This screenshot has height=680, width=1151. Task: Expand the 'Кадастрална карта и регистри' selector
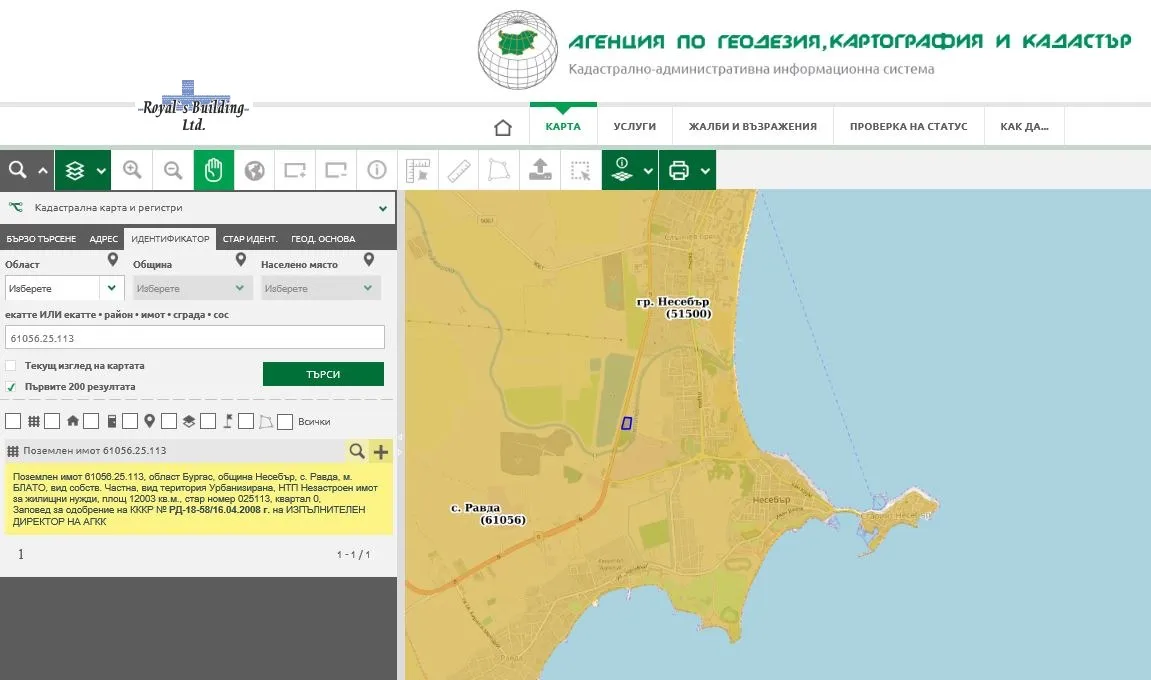(382, 209)
